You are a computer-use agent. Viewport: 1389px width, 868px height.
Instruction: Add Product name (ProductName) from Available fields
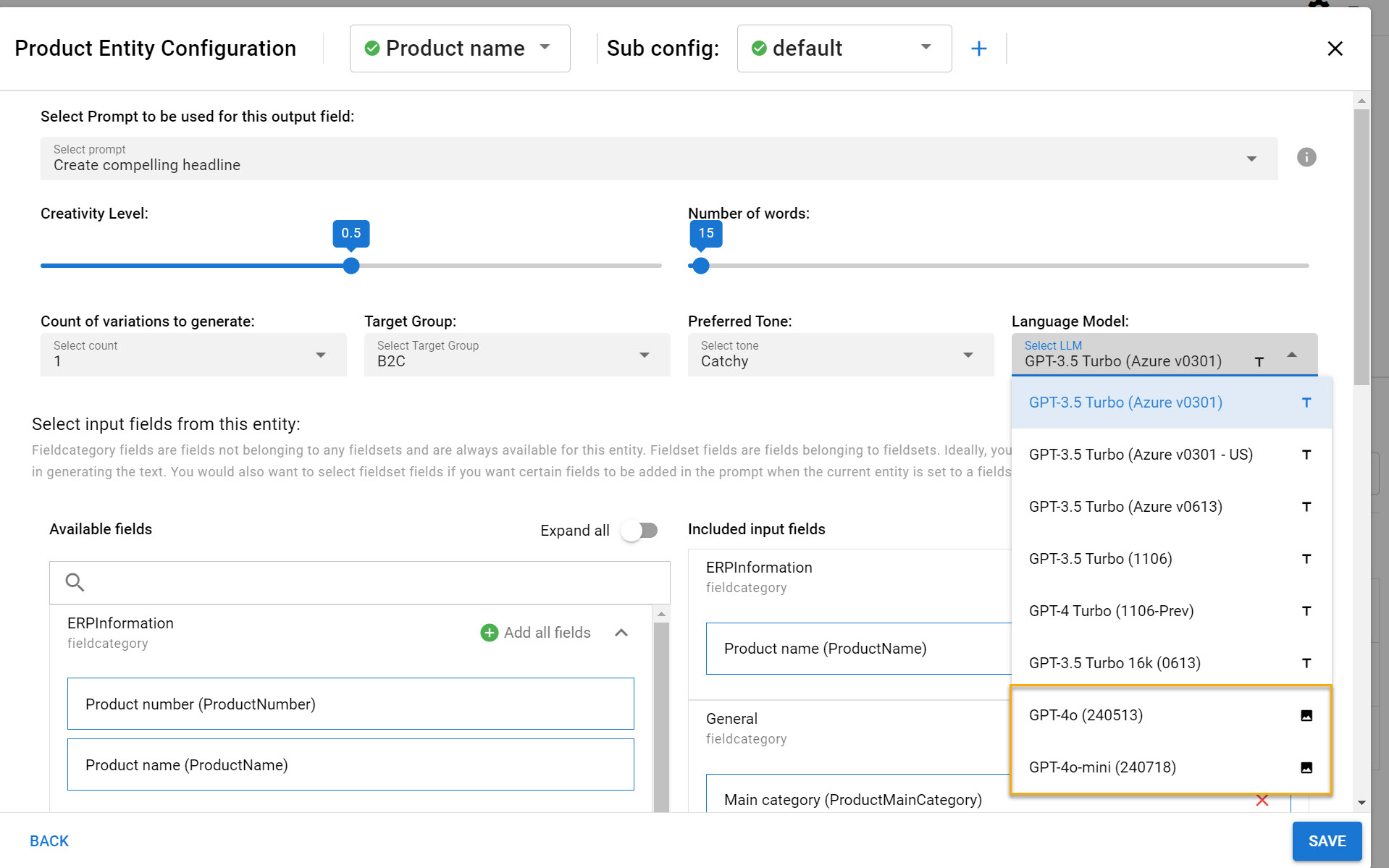(x=351, y=764)
